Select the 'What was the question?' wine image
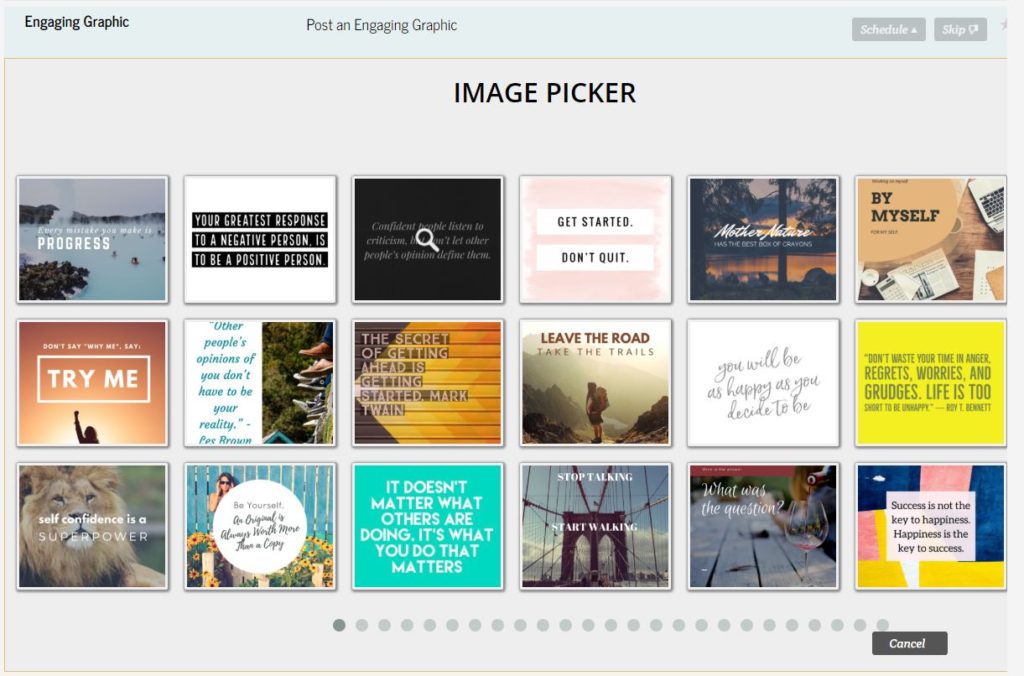 (763, 526)
